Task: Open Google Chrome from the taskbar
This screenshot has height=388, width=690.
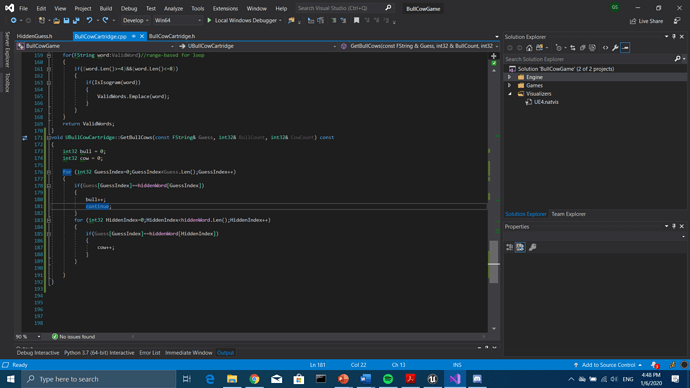Action: (254, 379)
